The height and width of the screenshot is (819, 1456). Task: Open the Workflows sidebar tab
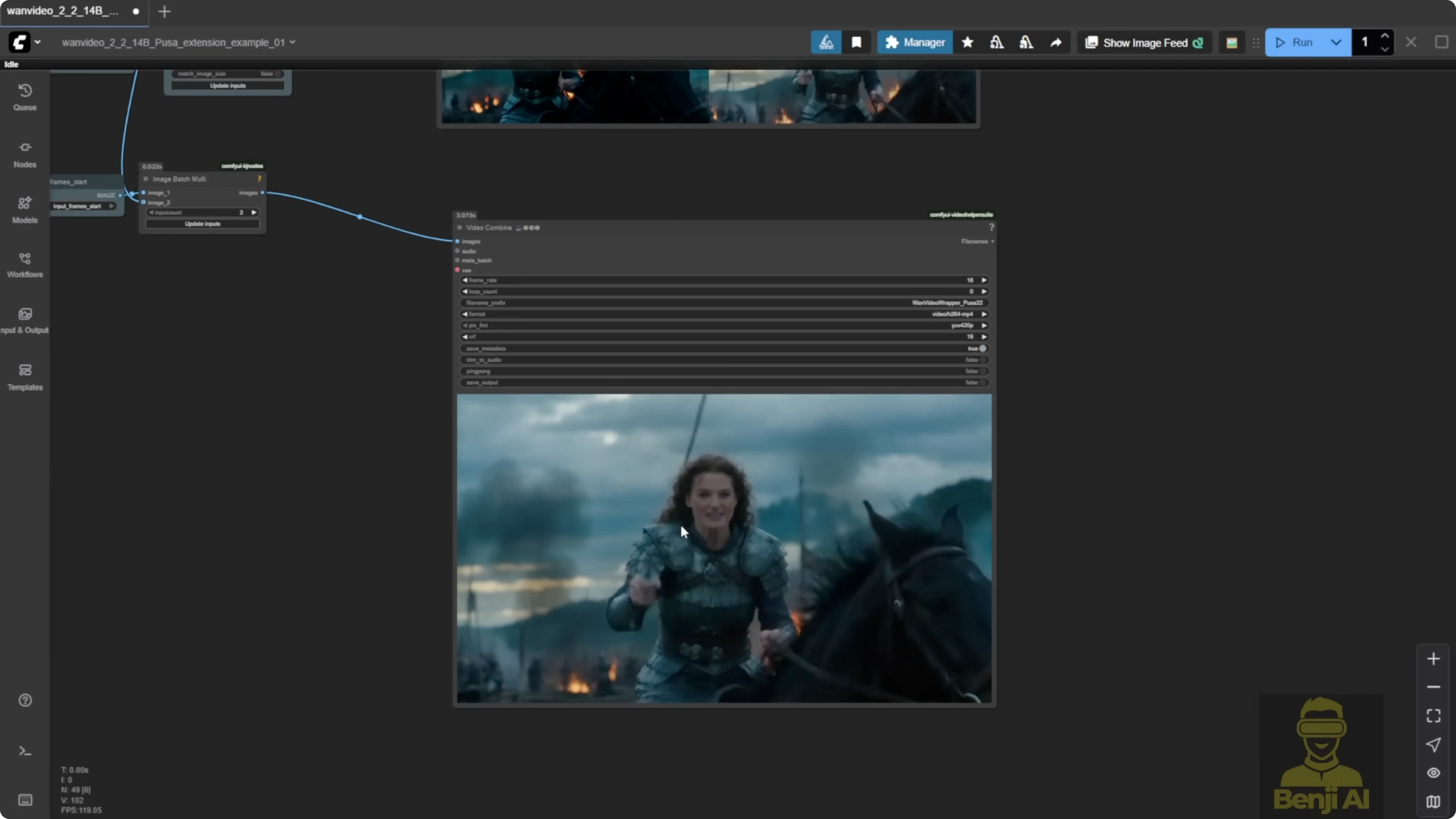(x=25, y=265)
